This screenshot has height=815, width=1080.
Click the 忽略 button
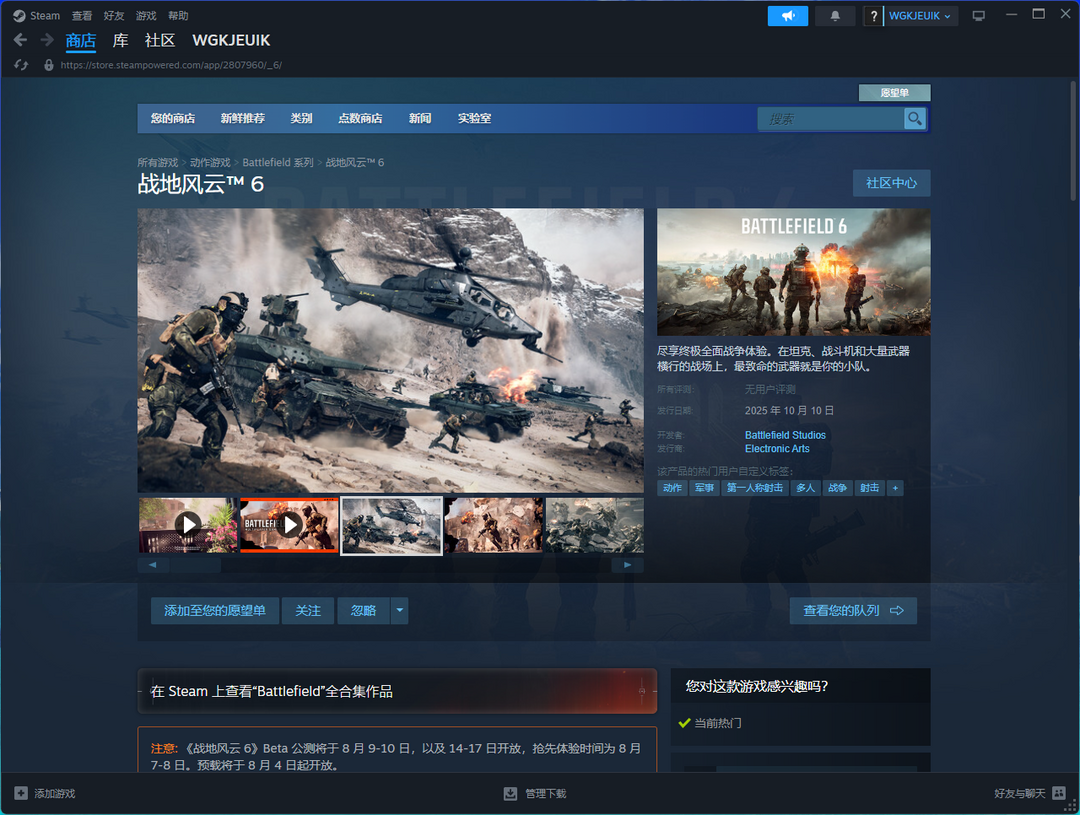tap(364, 610)
